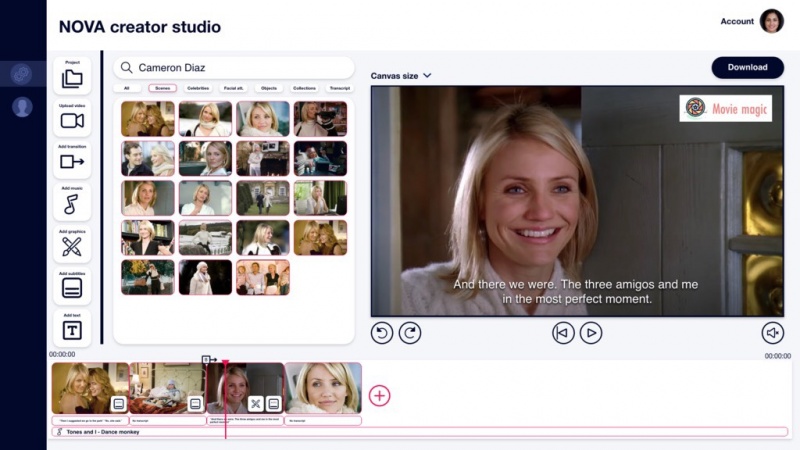Screen dimensions: 800x450
Task: Mute the preview volume
Action: (772, 333)
